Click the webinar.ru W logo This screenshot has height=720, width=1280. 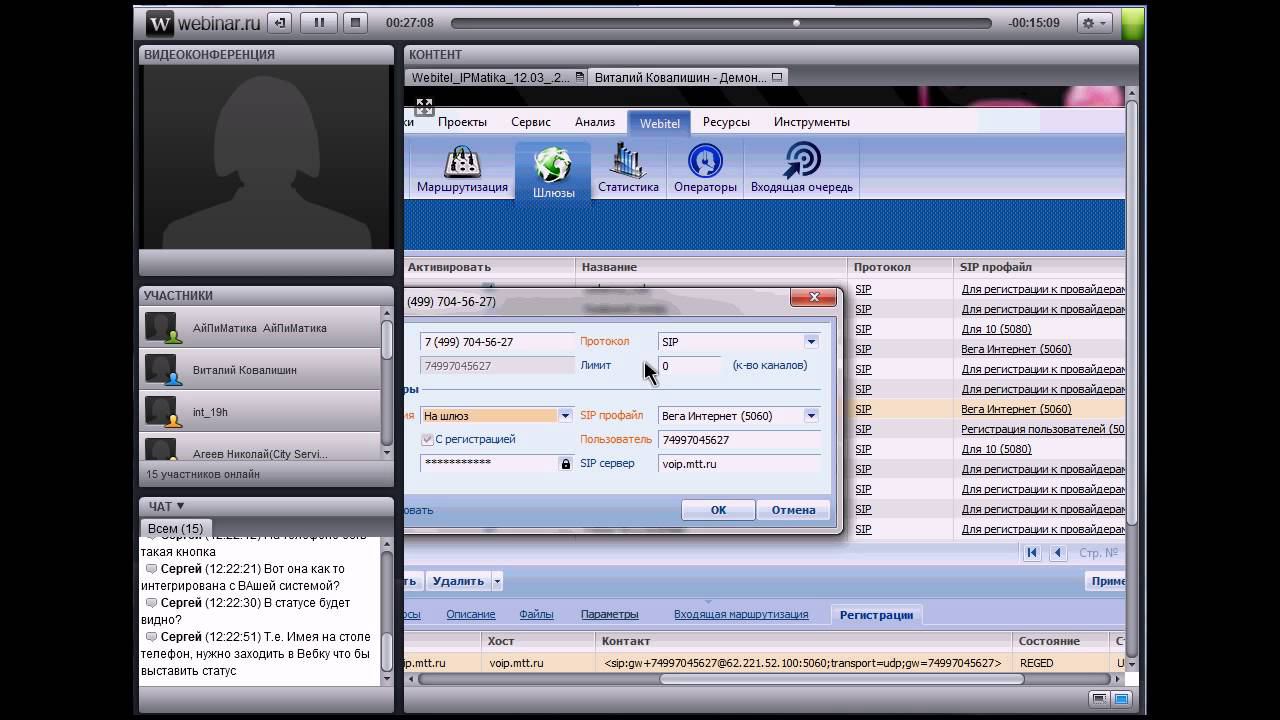click(x=160, y=22)
